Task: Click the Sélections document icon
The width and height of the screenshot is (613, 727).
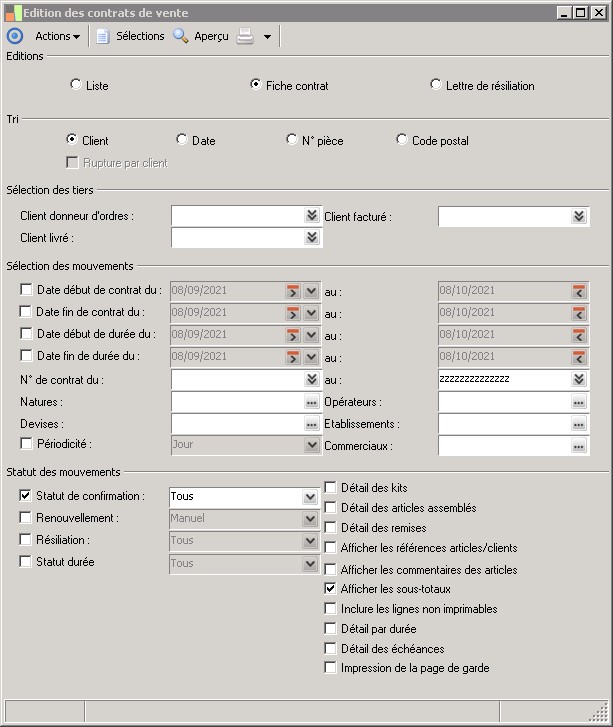Action: [x=102, y=36]
